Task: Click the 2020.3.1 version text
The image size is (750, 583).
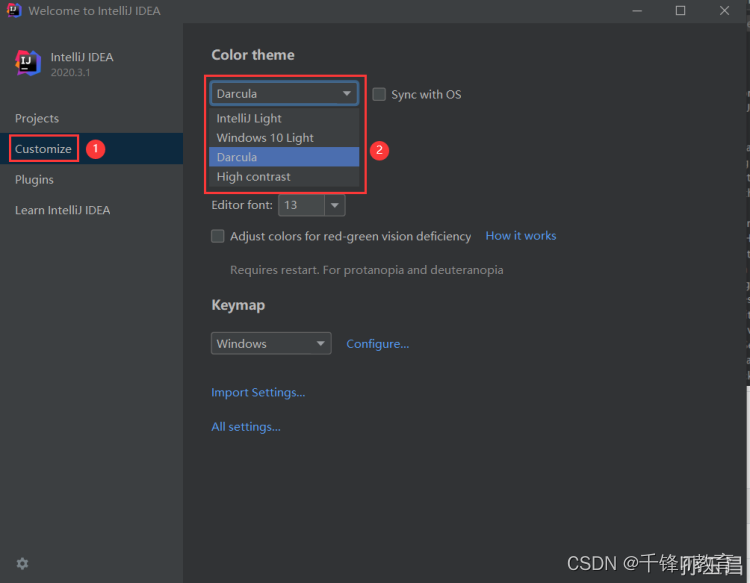Action: 70,72
